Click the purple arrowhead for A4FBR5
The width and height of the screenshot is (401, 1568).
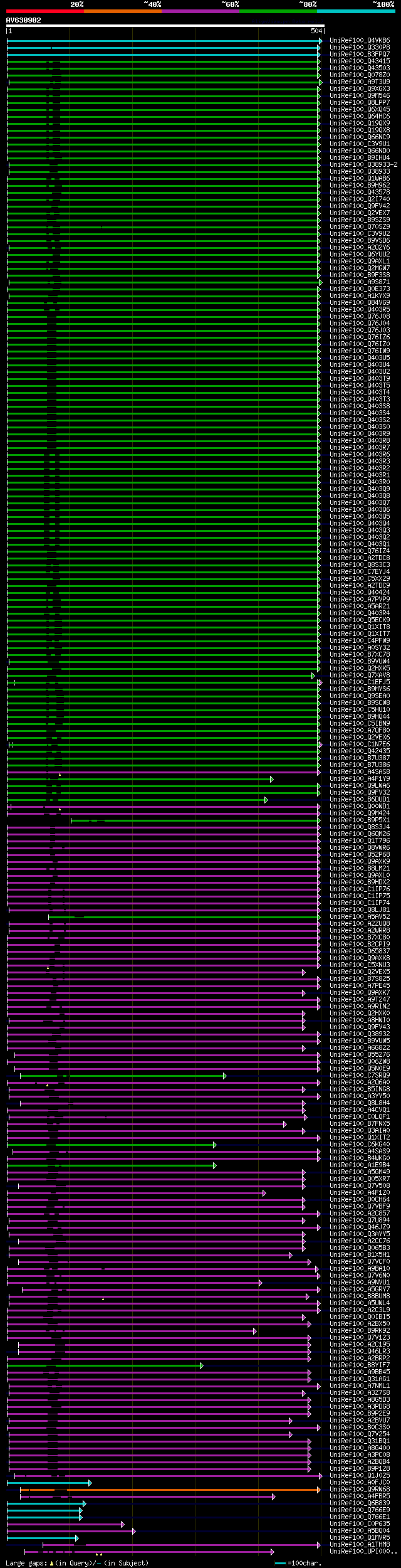click(x=273, y=1496)
